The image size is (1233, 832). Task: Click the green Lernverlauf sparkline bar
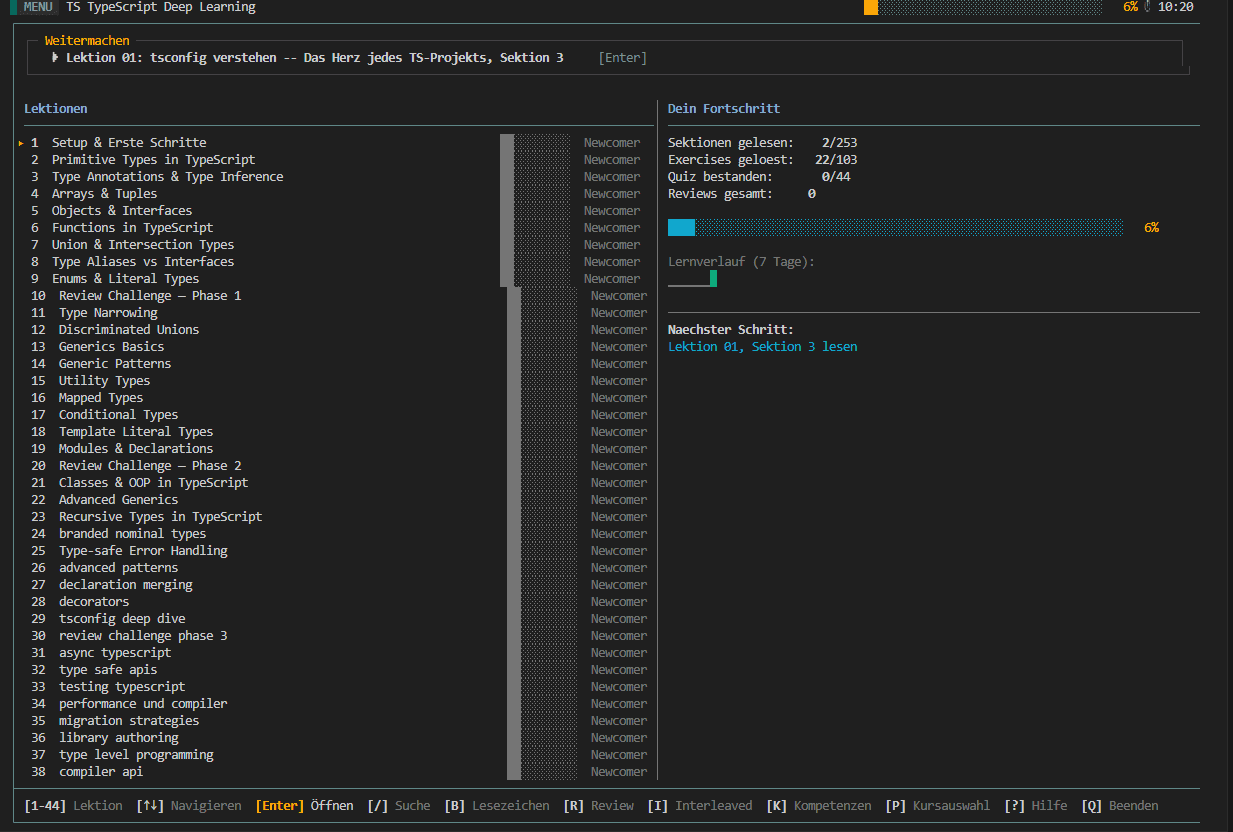click(713, 278)
